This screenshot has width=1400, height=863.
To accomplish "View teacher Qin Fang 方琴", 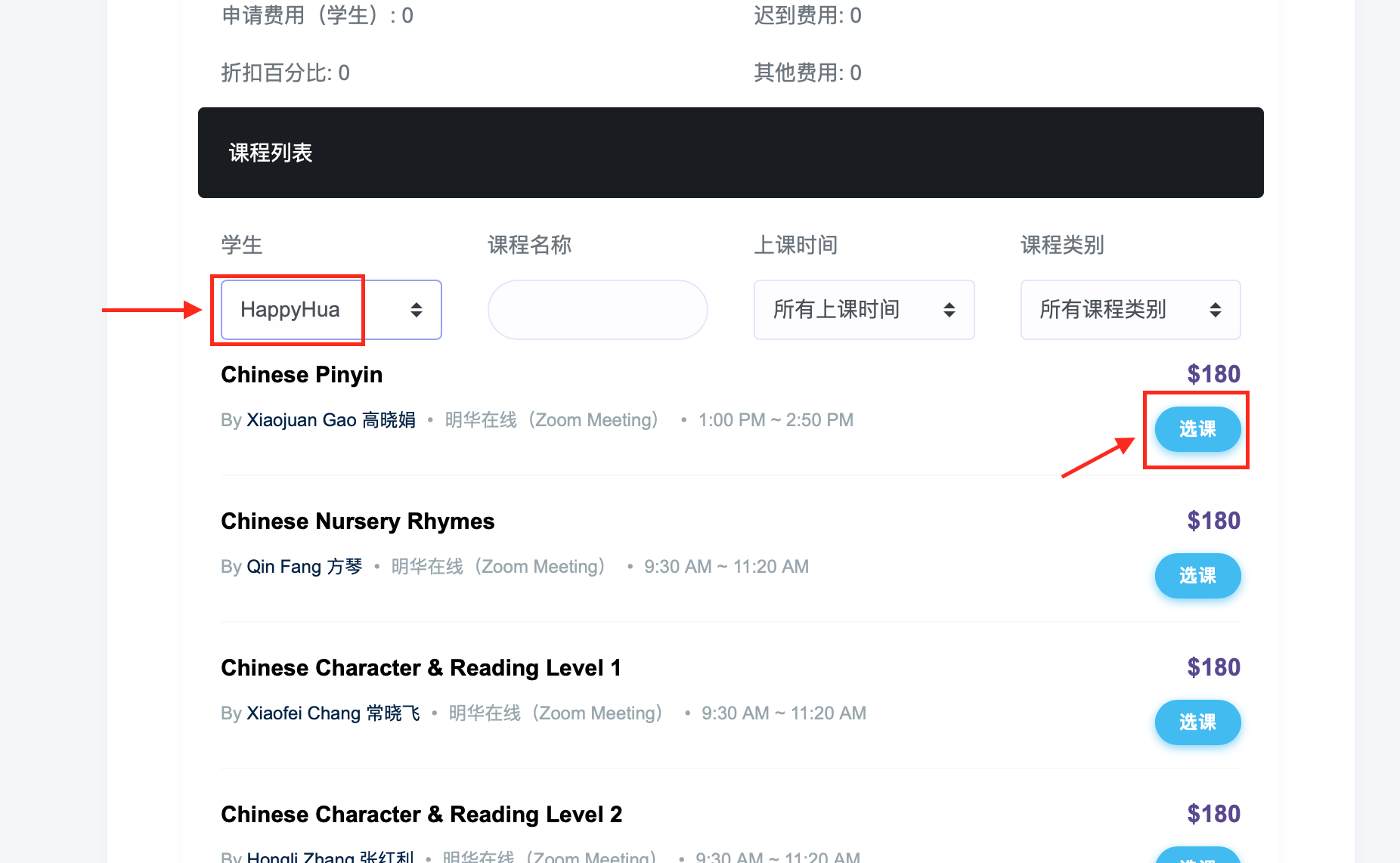I will point(305,567).
